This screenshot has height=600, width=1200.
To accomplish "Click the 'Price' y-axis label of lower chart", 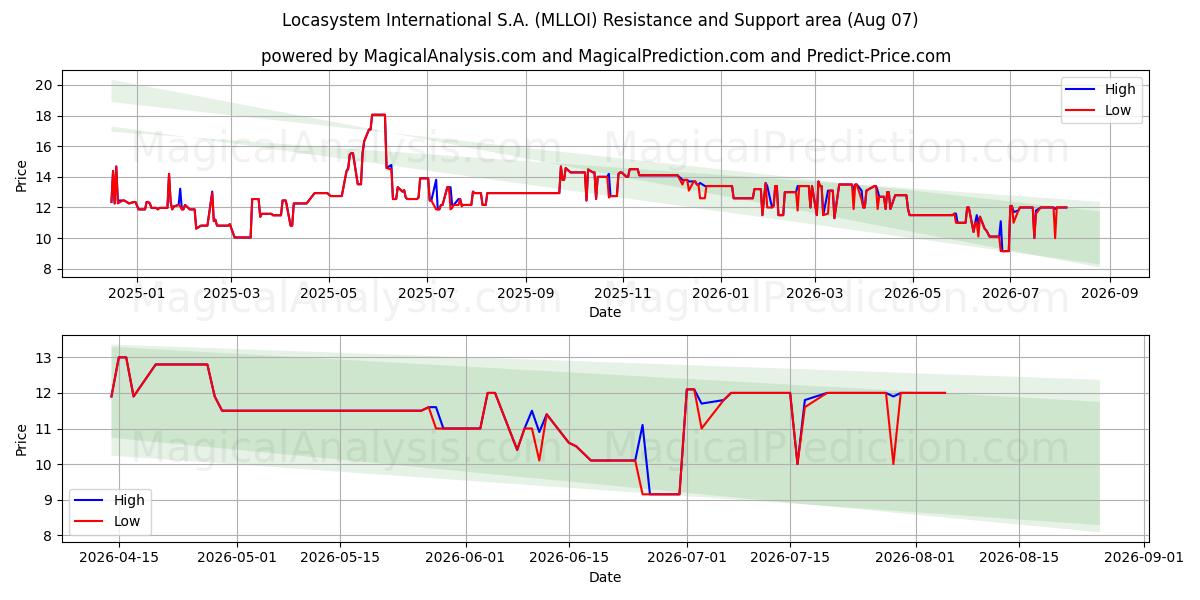I will (22, 439).
